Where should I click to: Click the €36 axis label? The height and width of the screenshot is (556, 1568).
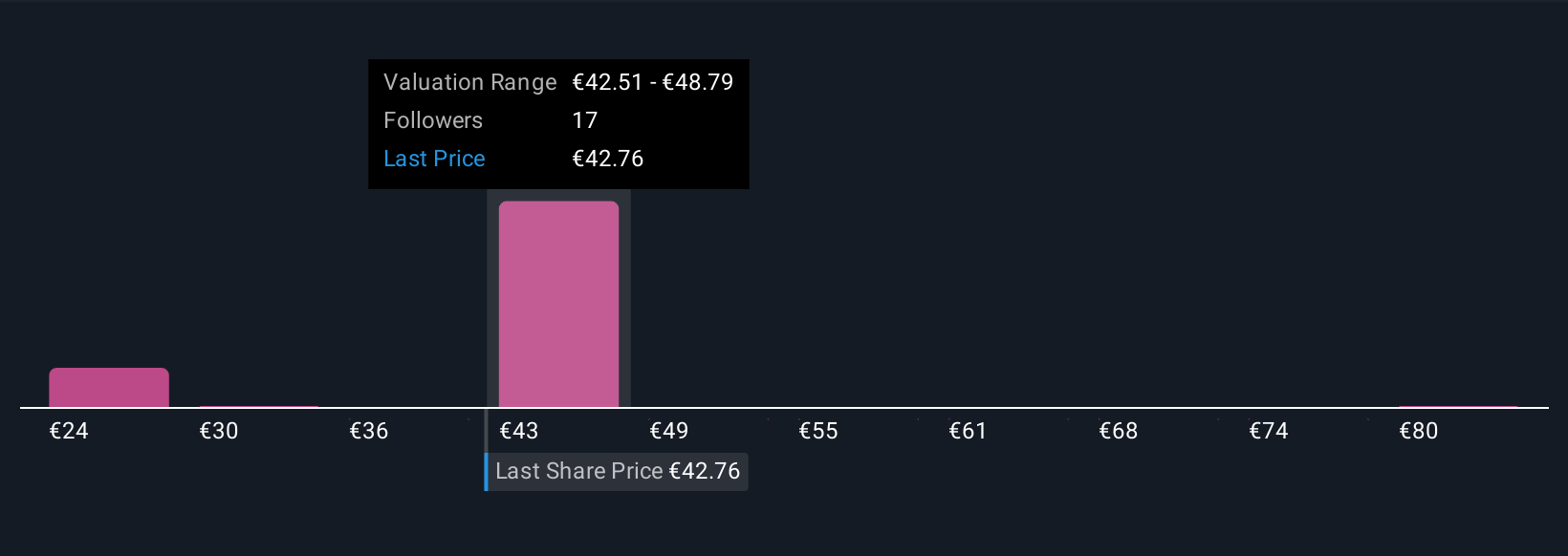[369, 431]
